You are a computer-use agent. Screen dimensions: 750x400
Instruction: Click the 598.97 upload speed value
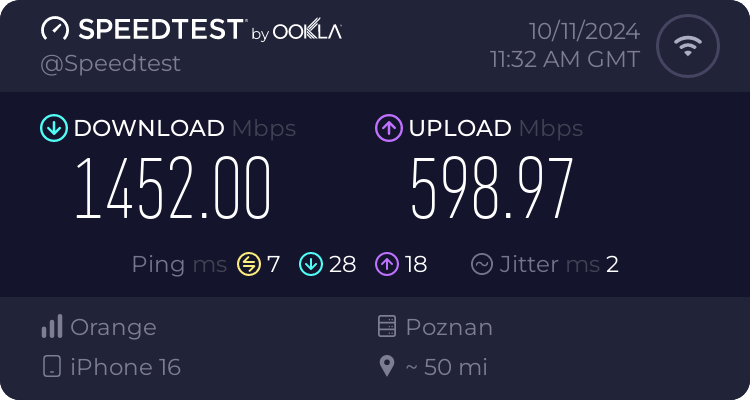tap(492, 189)
